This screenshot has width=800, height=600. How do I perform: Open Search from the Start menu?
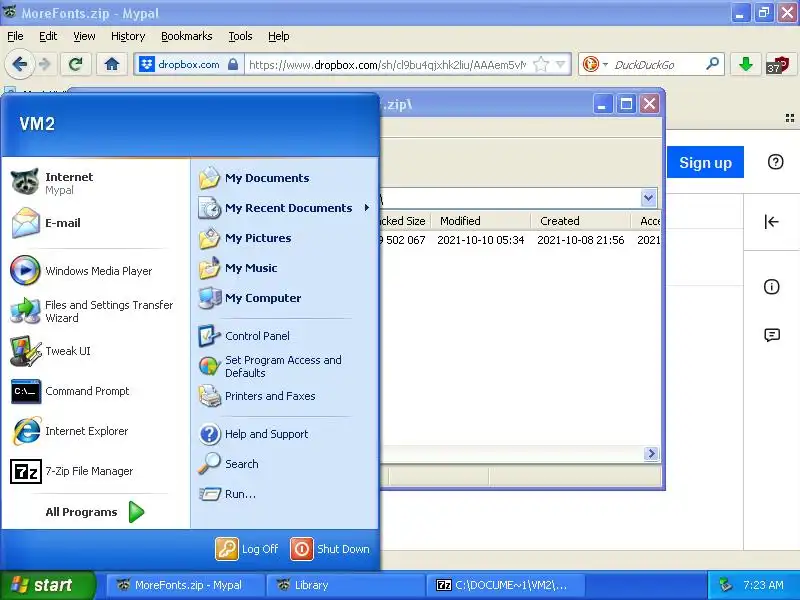tap(285, 464)
